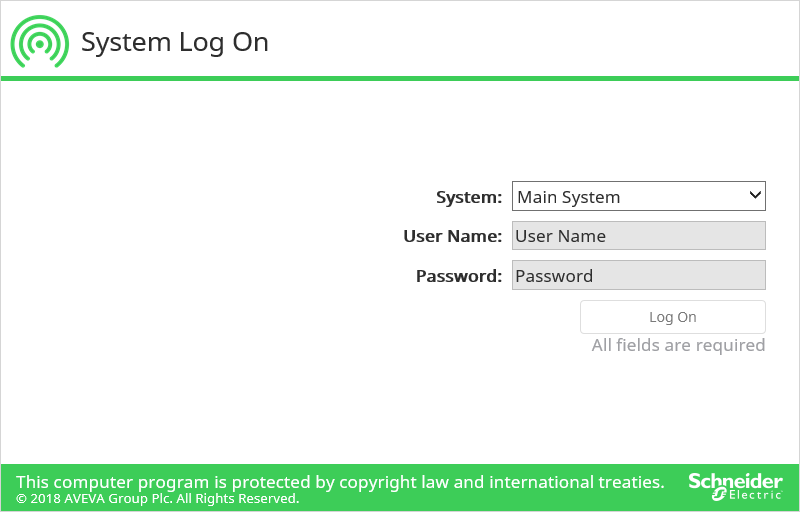Click the 'System:' field label

[469, 197]
